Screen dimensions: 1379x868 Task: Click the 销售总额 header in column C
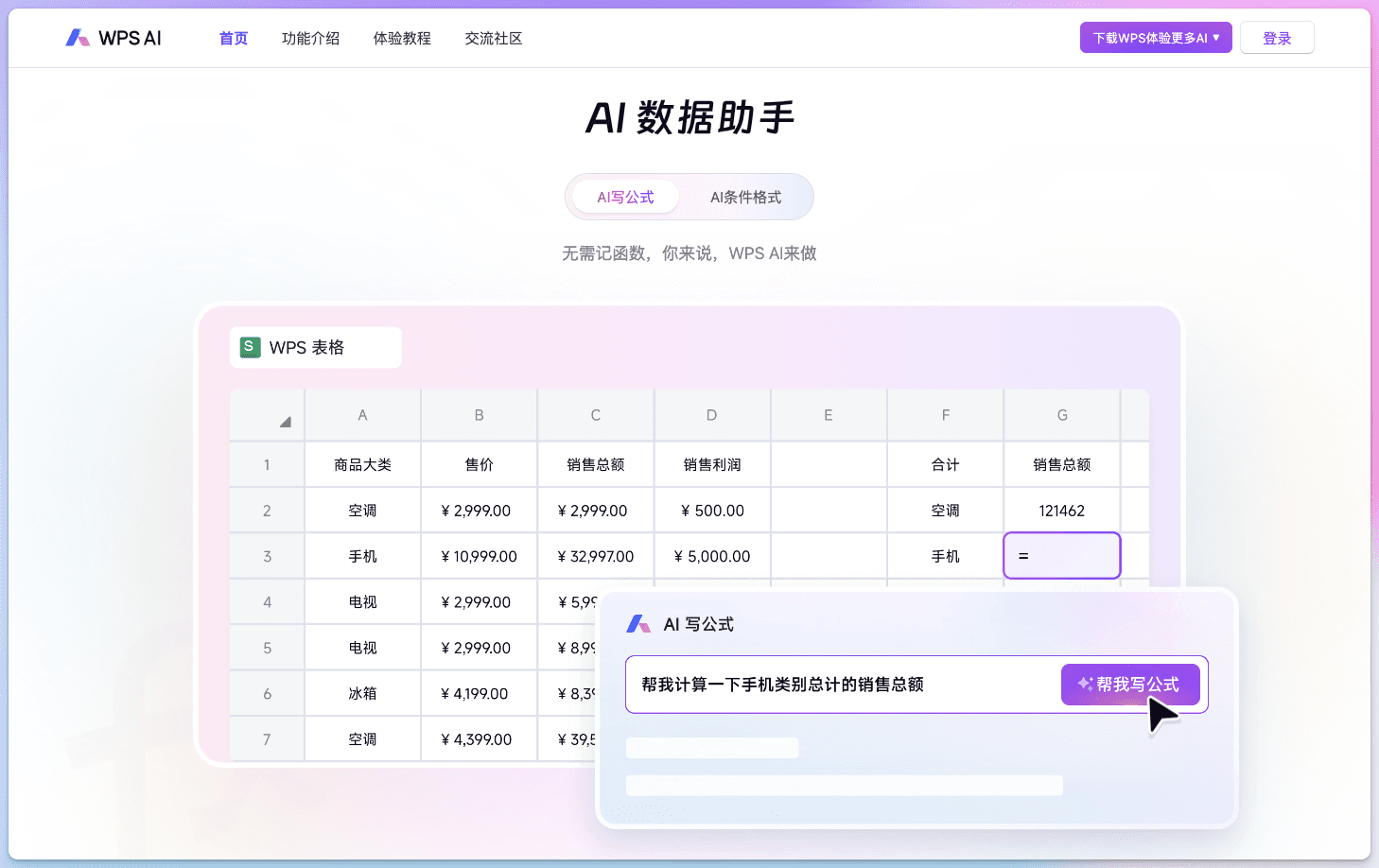596,464
